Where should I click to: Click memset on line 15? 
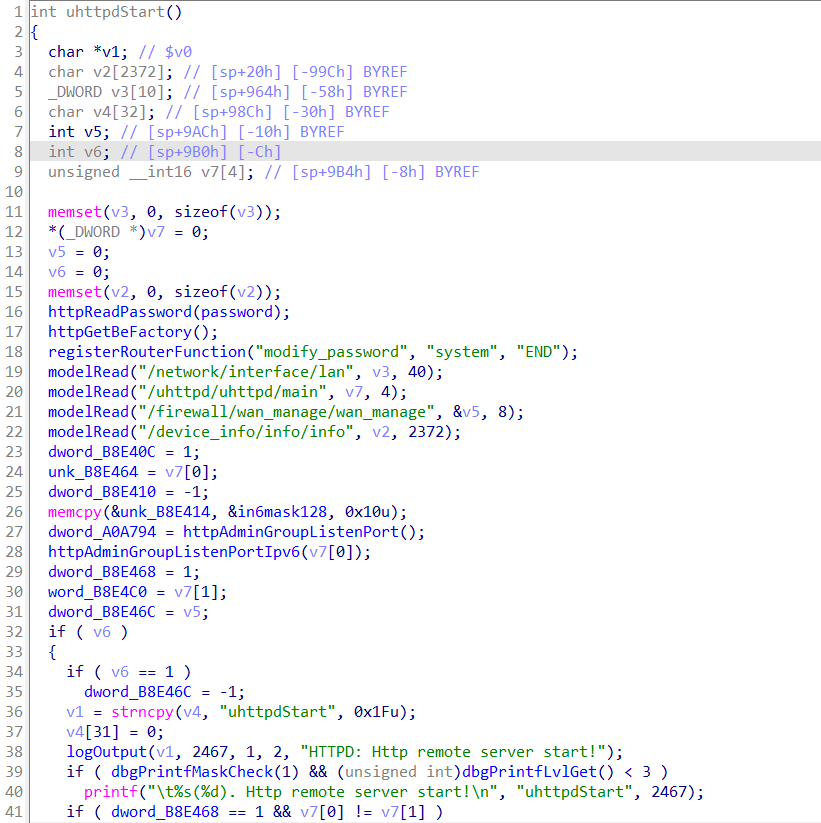point(75,292)
